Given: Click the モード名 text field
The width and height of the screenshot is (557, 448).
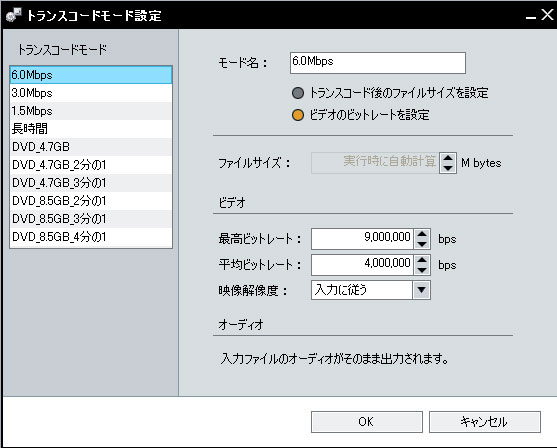Looking at the screenshot, I should 378,63.
